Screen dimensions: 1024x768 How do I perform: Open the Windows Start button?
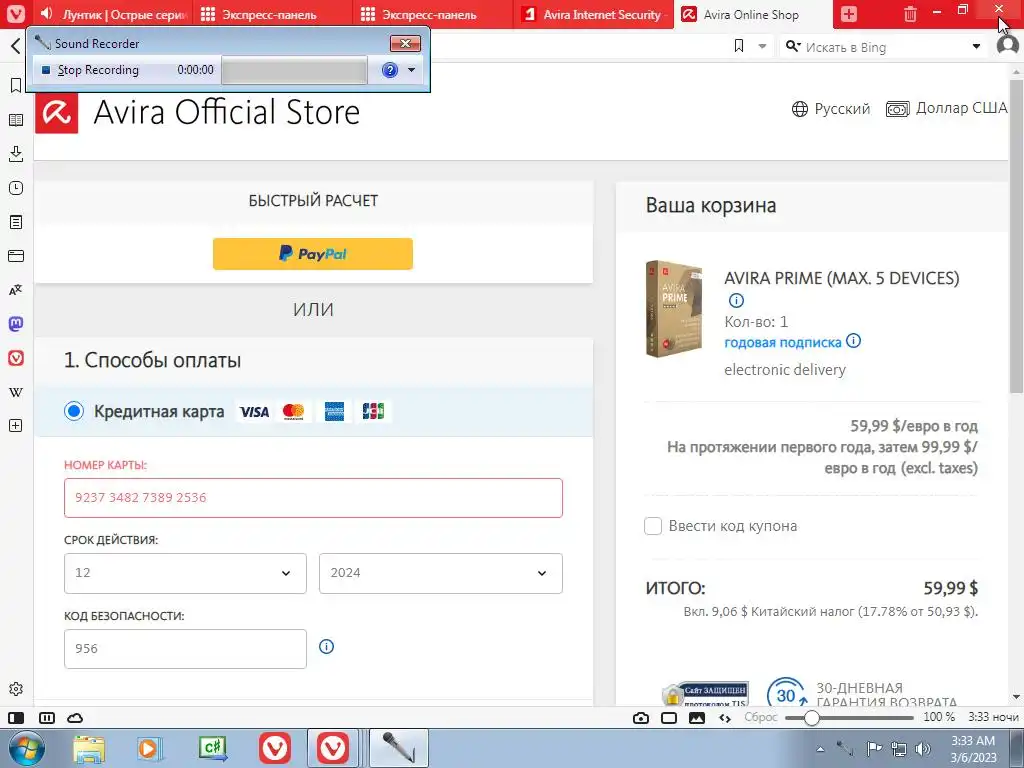click(x=26, y=748)
